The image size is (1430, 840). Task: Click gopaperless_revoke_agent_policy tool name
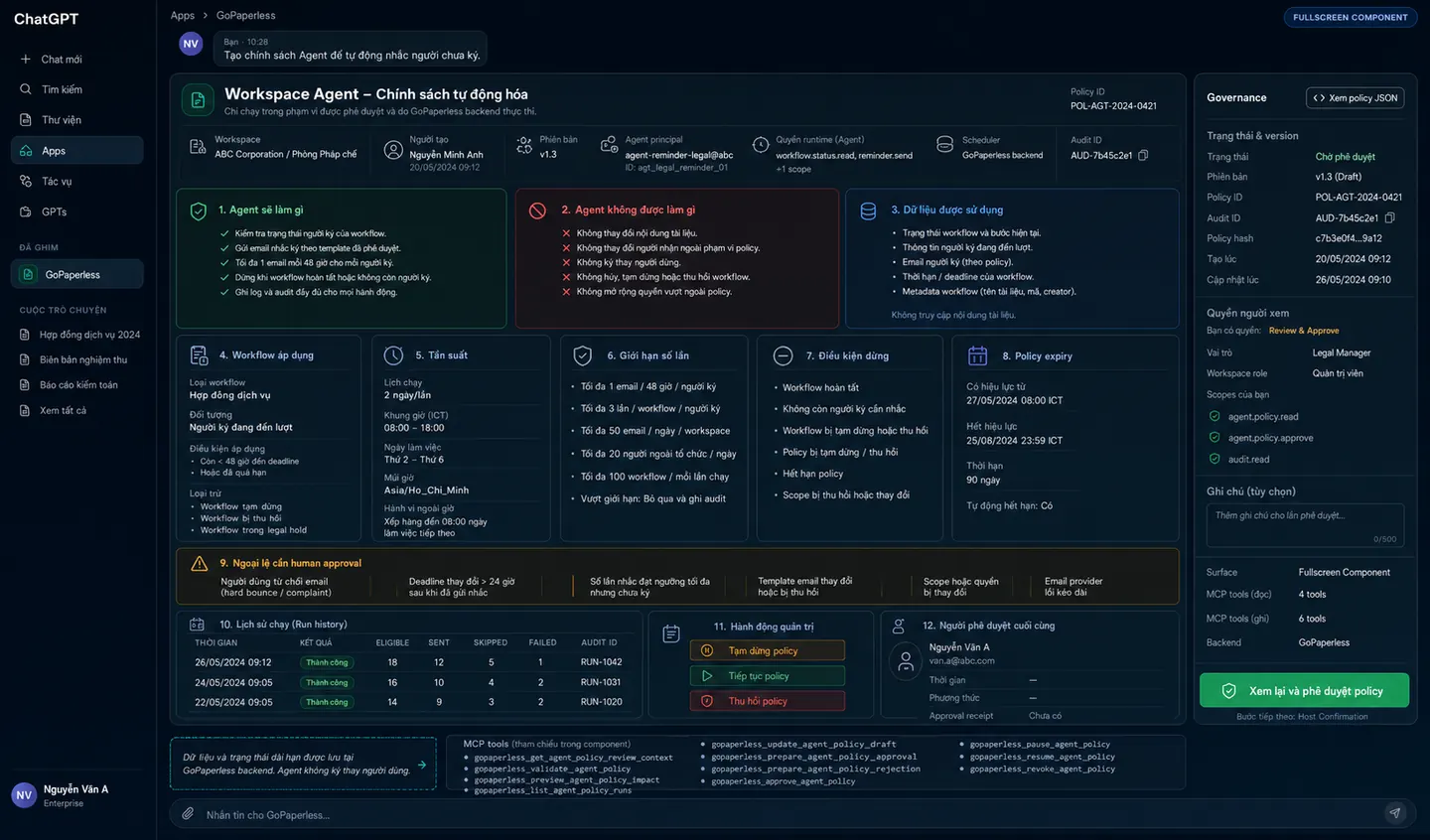pyautogui.click(x=1042, y=769)
